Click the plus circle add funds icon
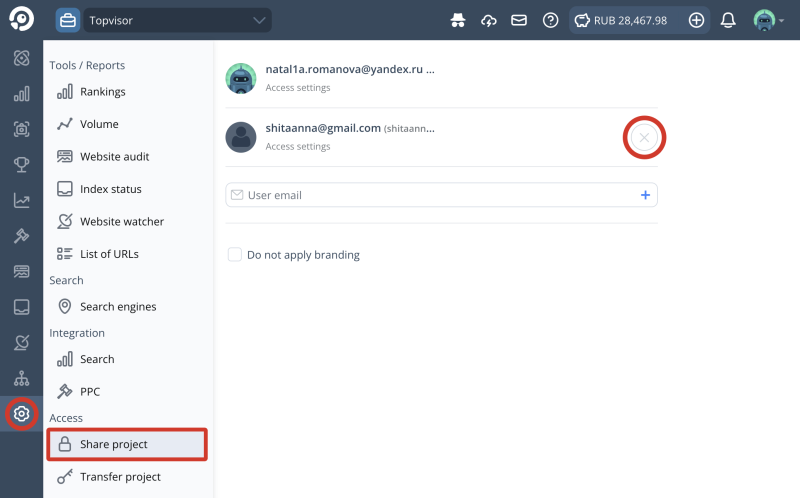Image resolution: width=800 pixels, height=498 pixels. click(x=696, y=20)
